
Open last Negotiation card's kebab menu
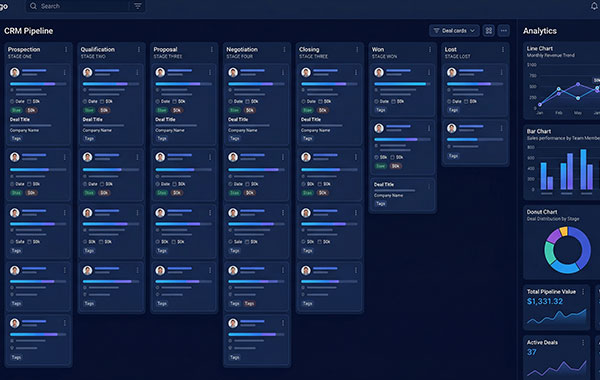tap(282, 323)
